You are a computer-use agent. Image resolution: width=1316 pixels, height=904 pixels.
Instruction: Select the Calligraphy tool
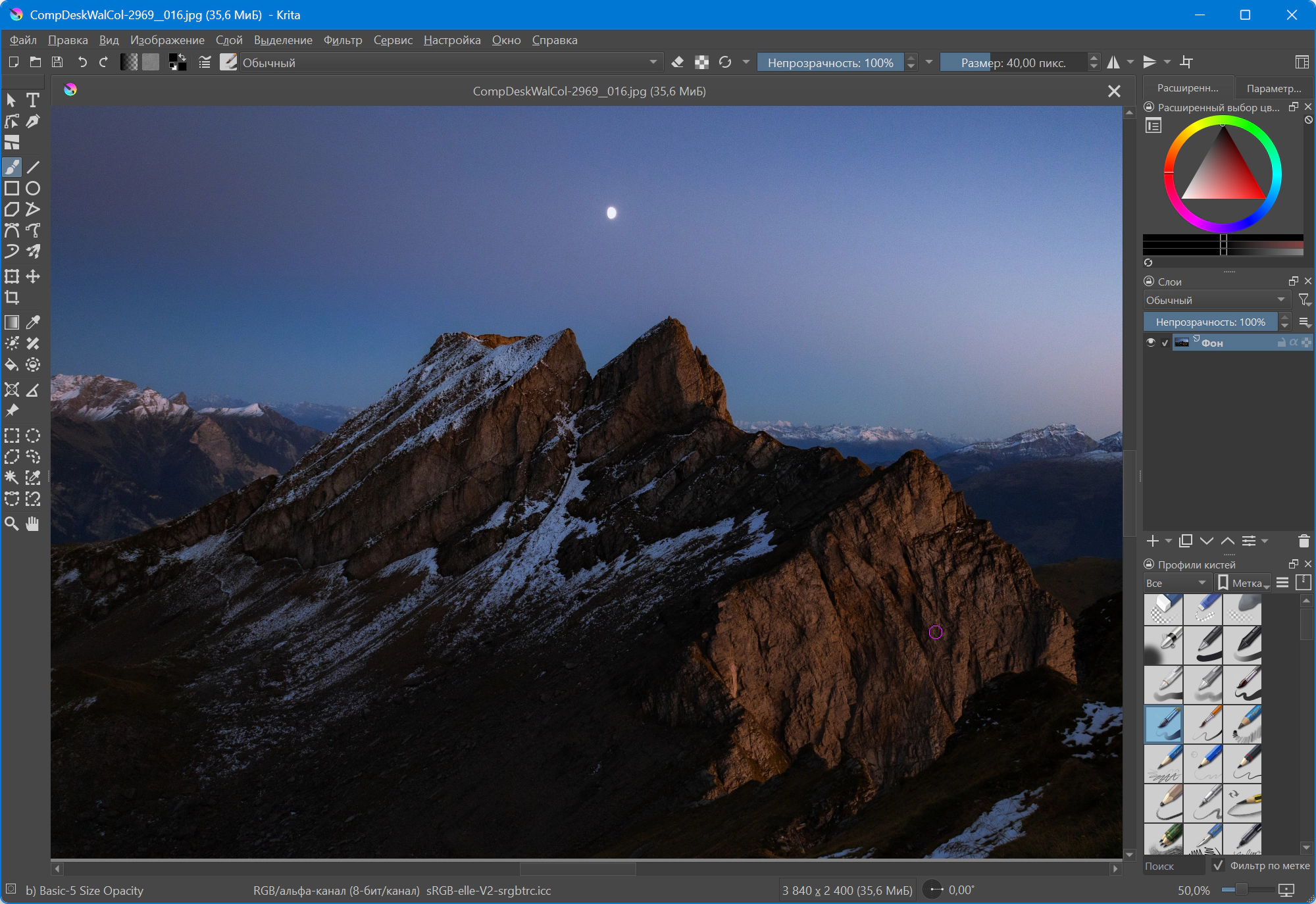click(x=33, y=122)
